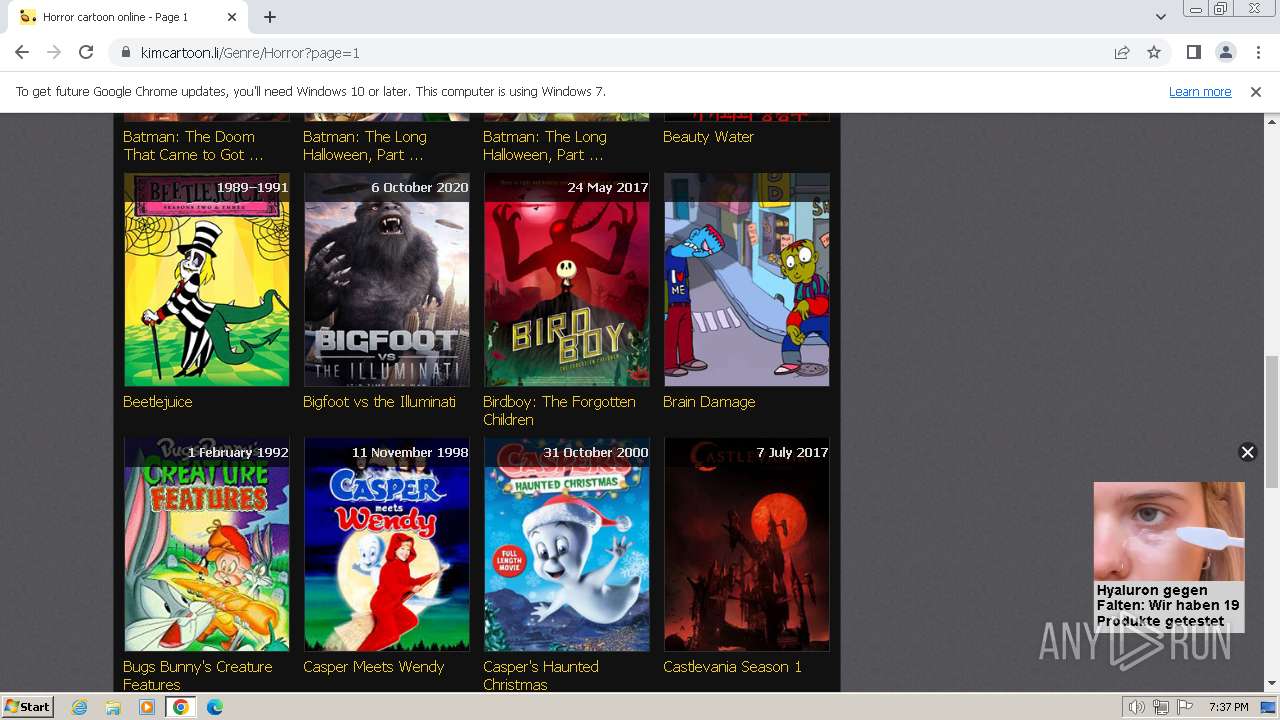Launch Microsoft Edge from the taskbar
The image size is (1280, 720).
pyautogui.click(x=214, y=707)
